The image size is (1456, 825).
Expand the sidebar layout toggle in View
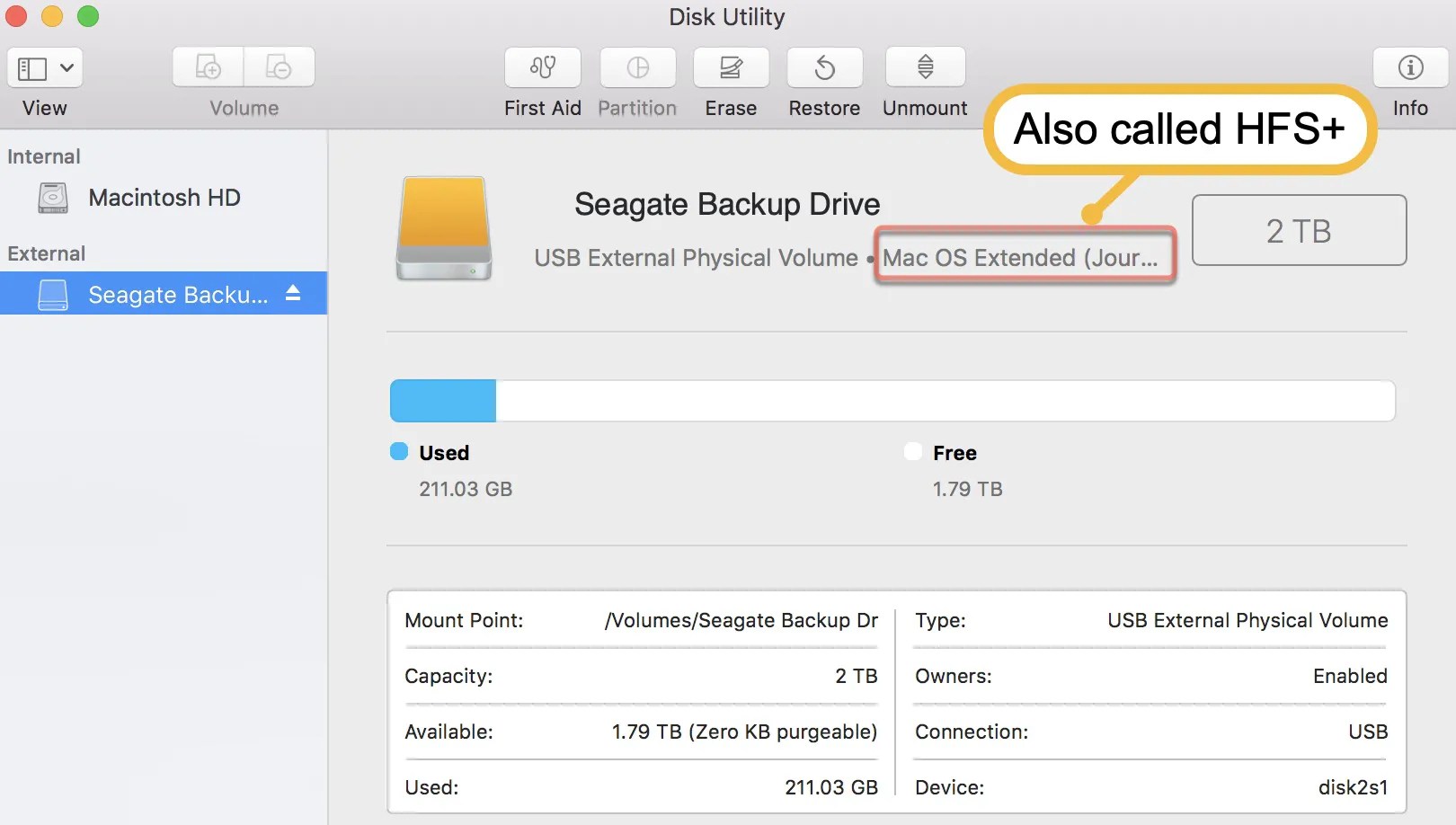click(31, 67)
